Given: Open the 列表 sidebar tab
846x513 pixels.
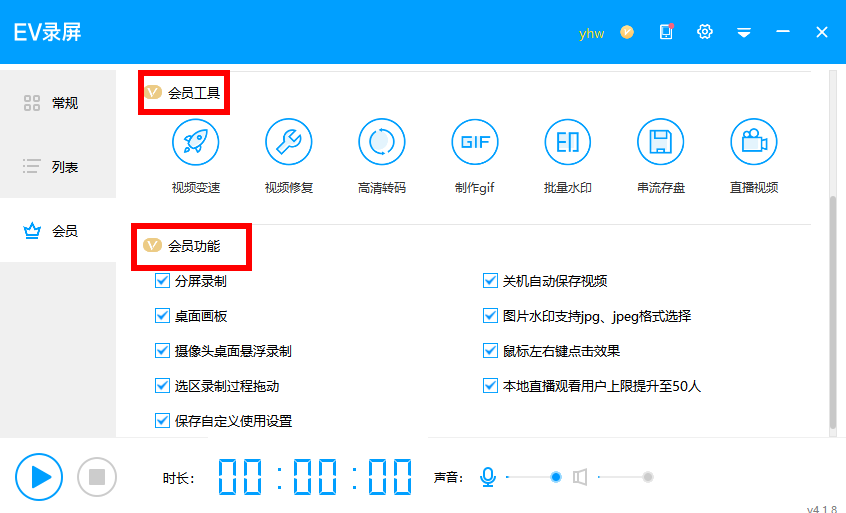Looking at the screenshot, I should pyautogui.click(x=58, y=167).
